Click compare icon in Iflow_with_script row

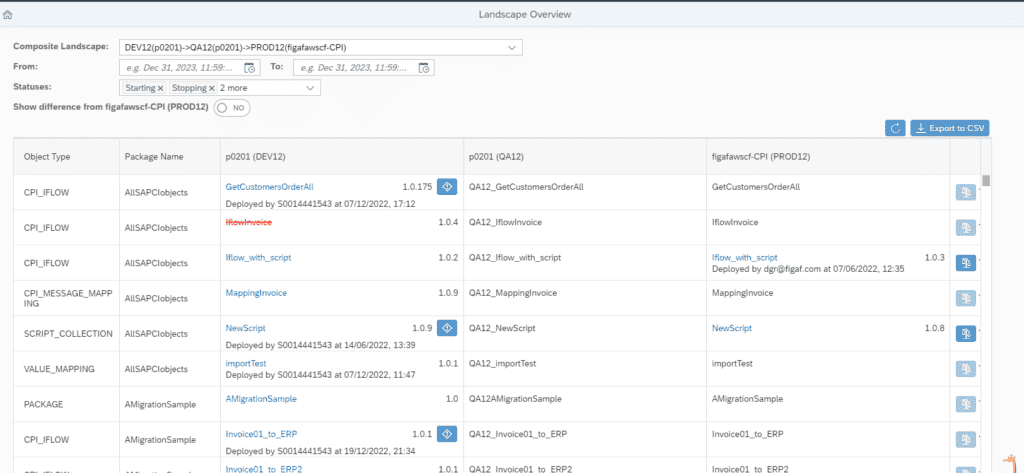click(967, 263)
